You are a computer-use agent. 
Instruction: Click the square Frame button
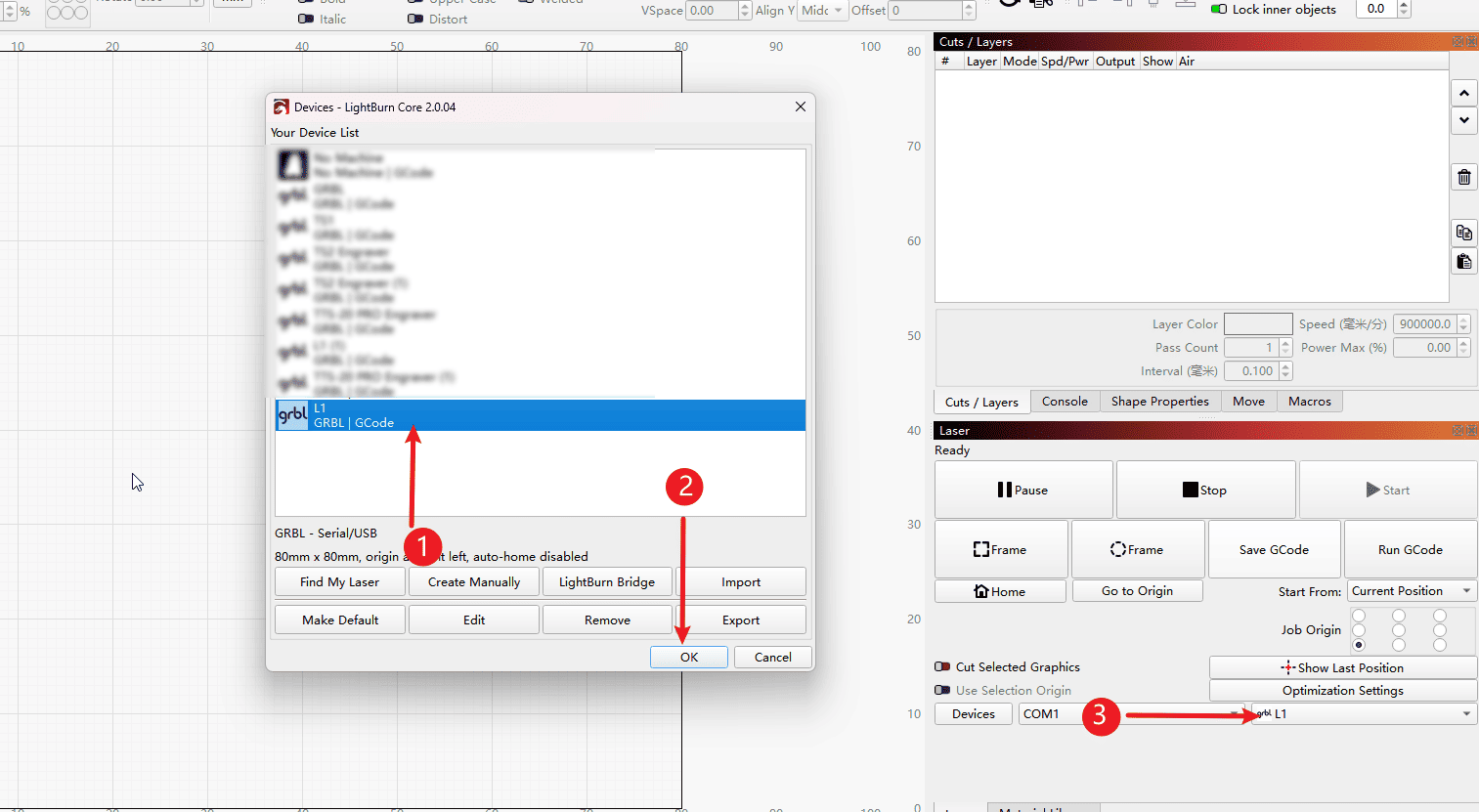1000,550
